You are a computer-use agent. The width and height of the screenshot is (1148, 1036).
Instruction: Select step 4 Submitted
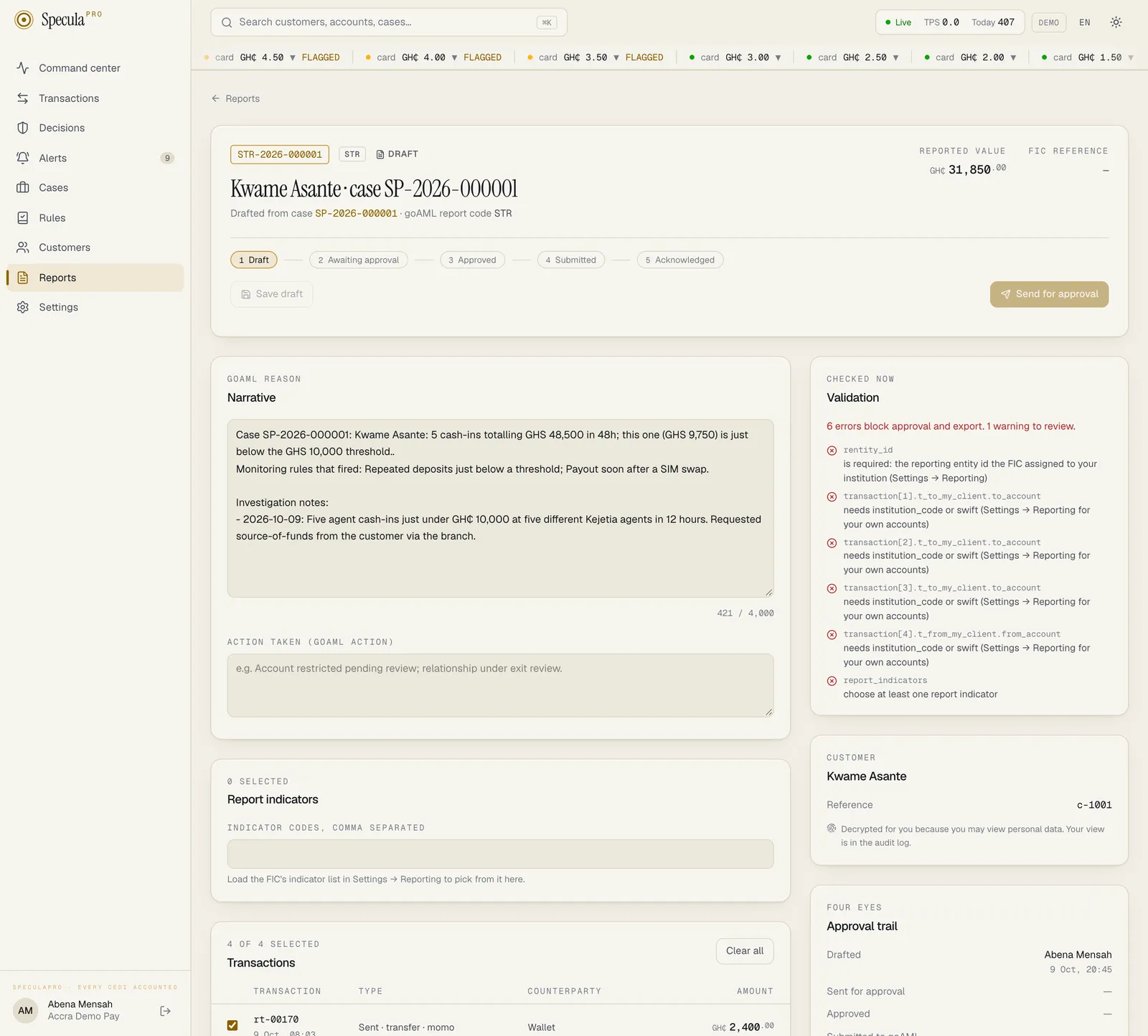[571, 260]
